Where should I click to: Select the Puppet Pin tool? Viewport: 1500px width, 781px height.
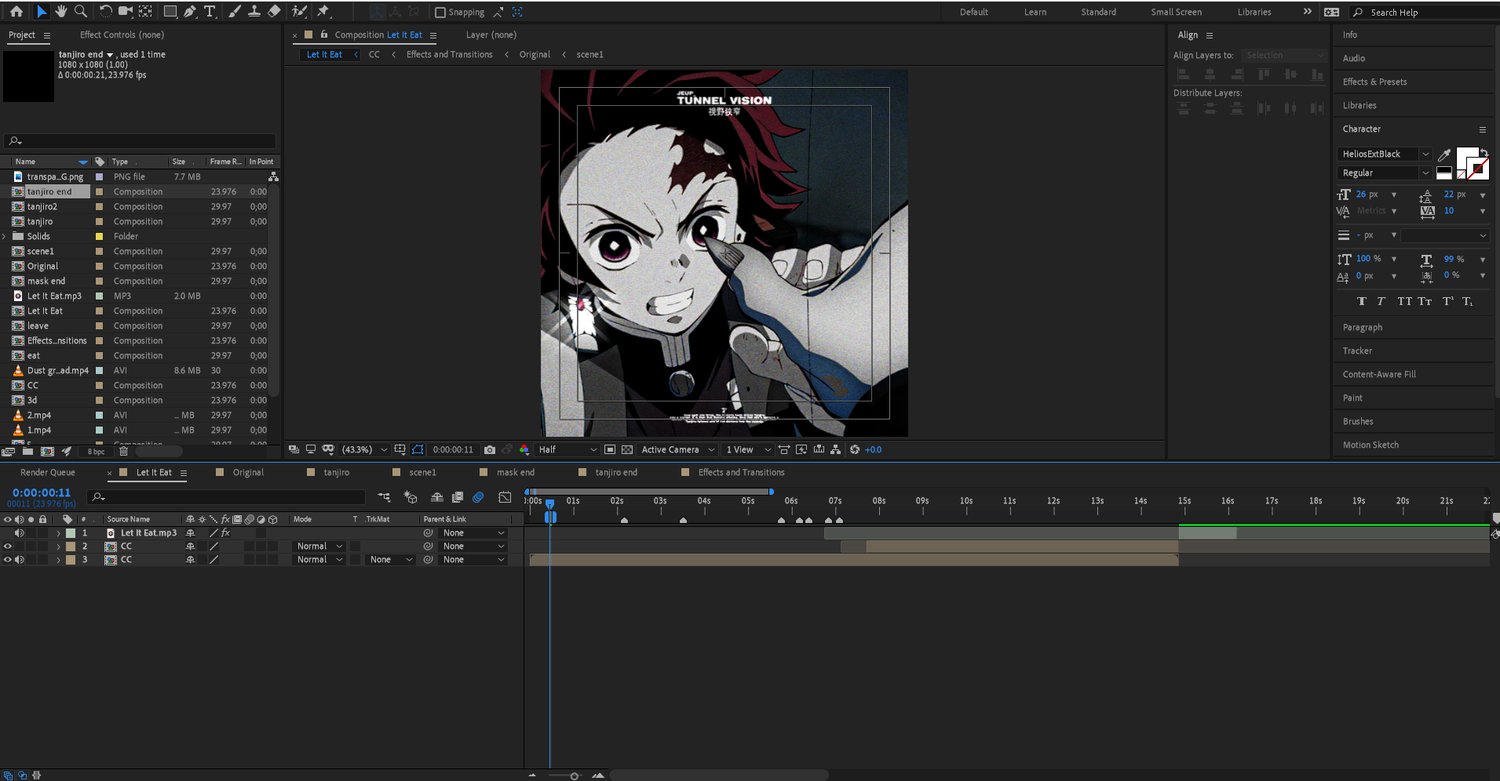323,12
